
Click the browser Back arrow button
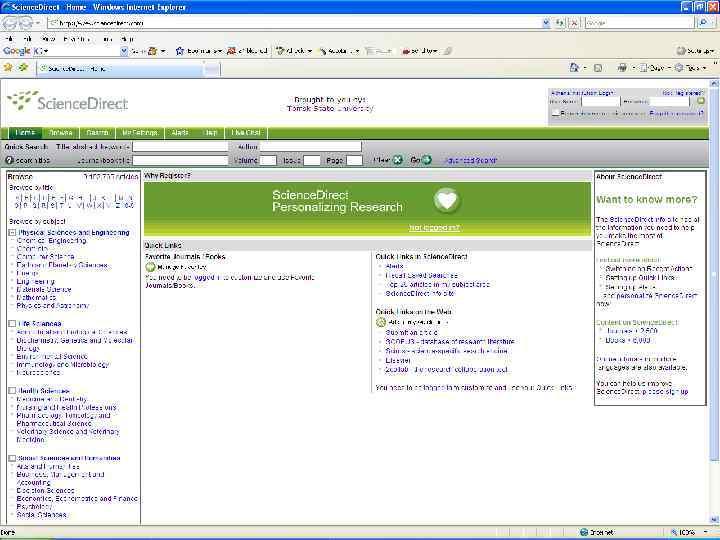tap(10, 22)
